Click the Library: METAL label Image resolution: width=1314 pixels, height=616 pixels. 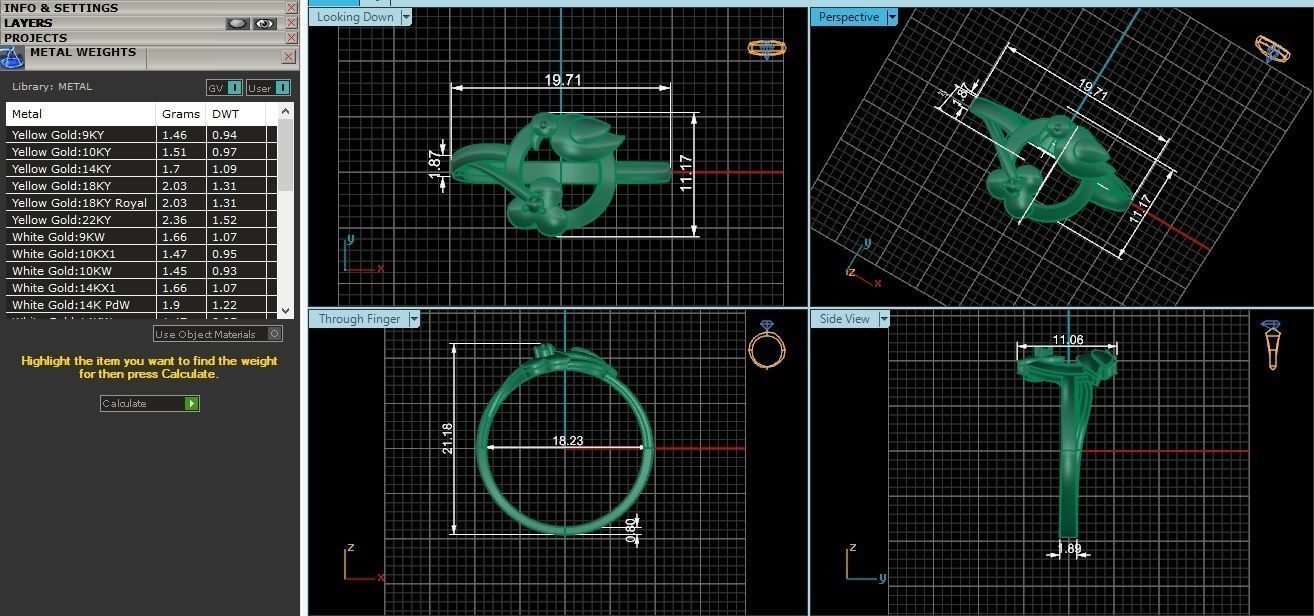(x=52, y=87)
